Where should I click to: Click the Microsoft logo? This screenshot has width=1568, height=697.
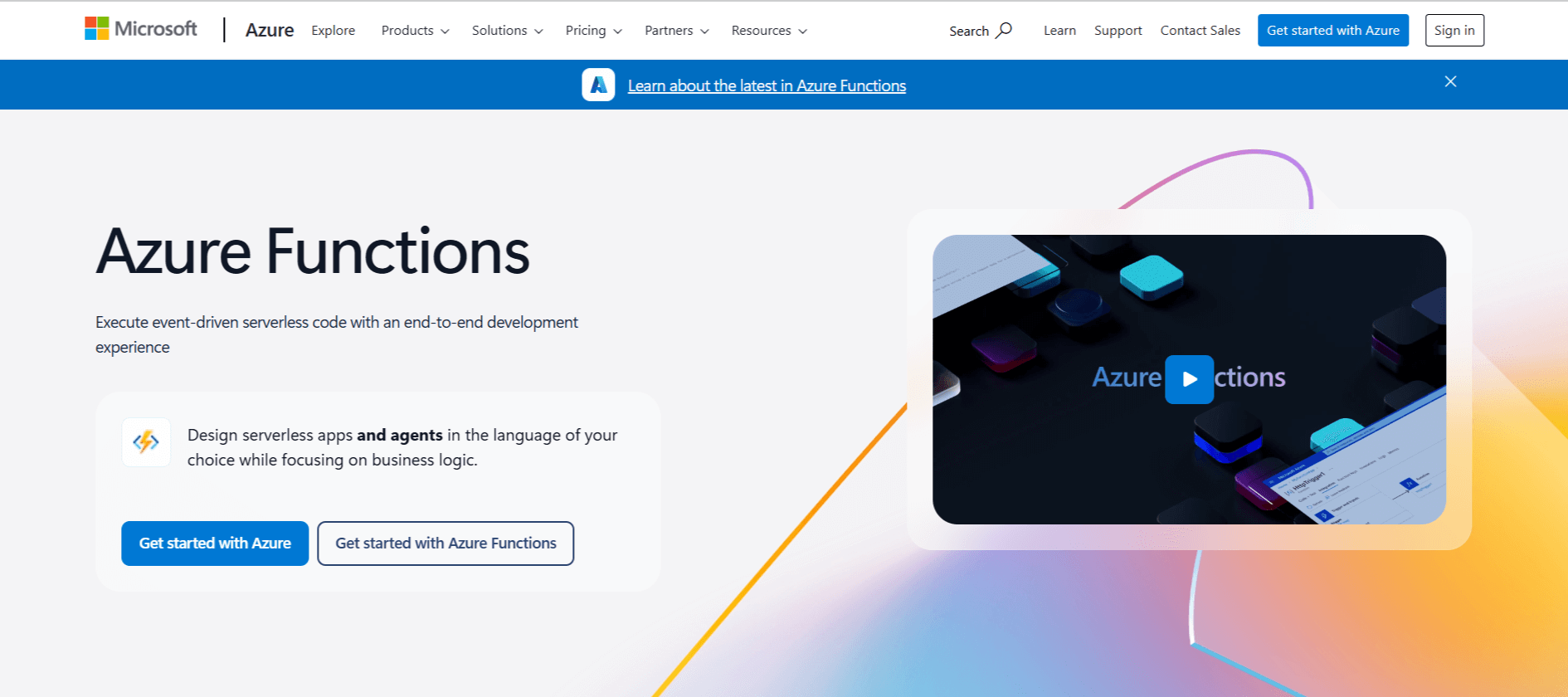[141, 29]
